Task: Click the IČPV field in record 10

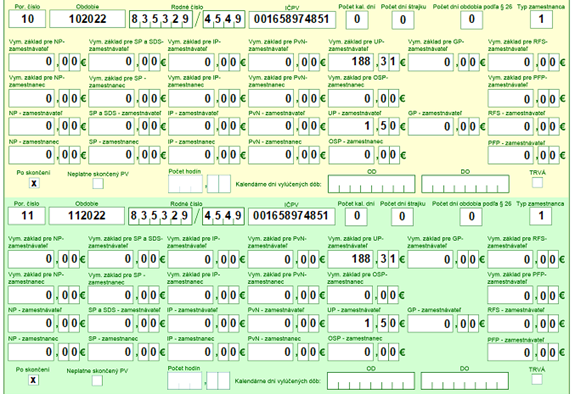Action: (292, 19)
